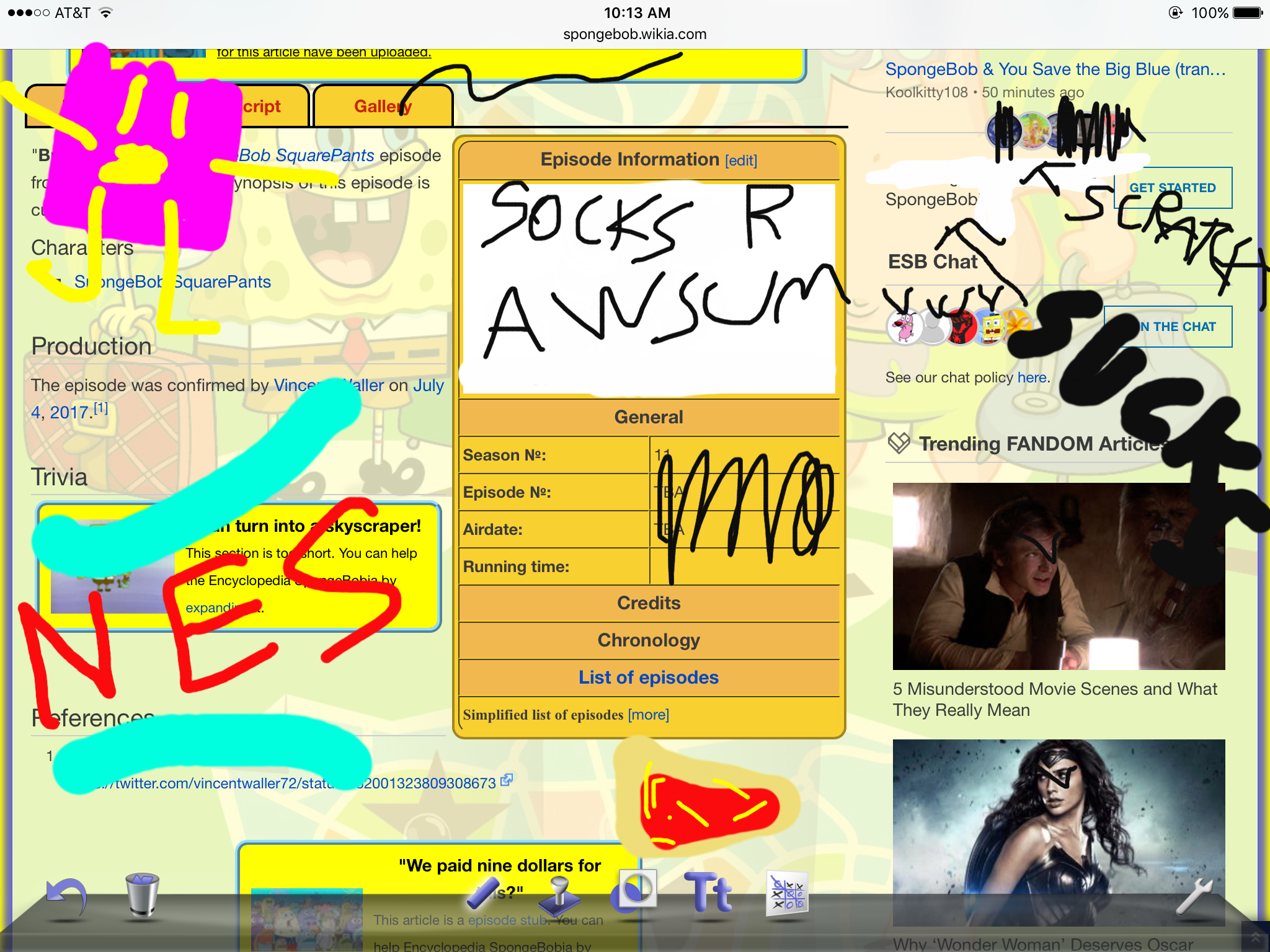Image resolution: width=1270 pixels, height=952 pixels.
Task: Click the IN THE CHAT button
Action: click(1168, 327)
